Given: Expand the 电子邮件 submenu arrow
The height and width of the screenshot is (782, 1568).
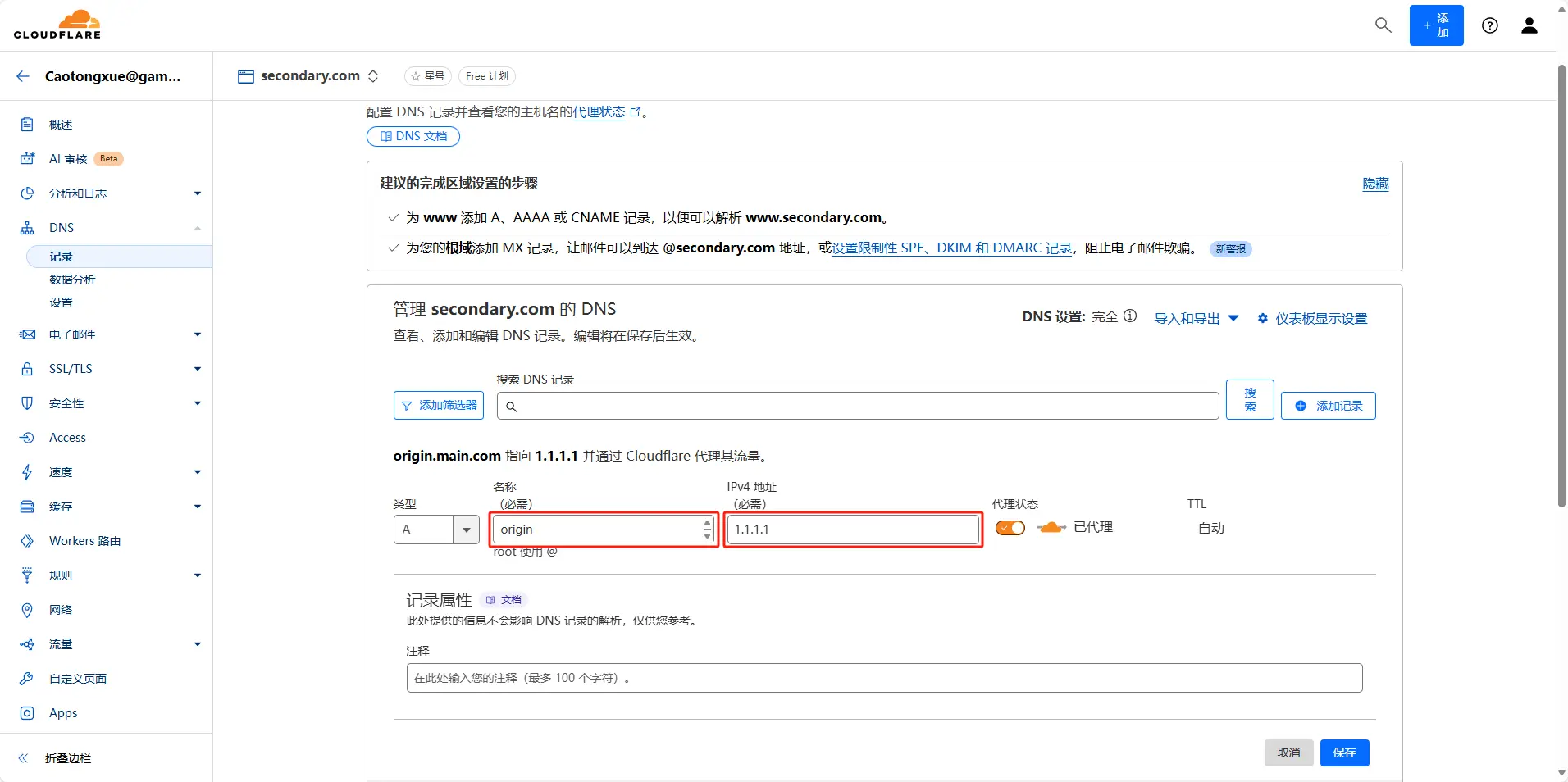Looking at the screenshot, I should [198, 334].
